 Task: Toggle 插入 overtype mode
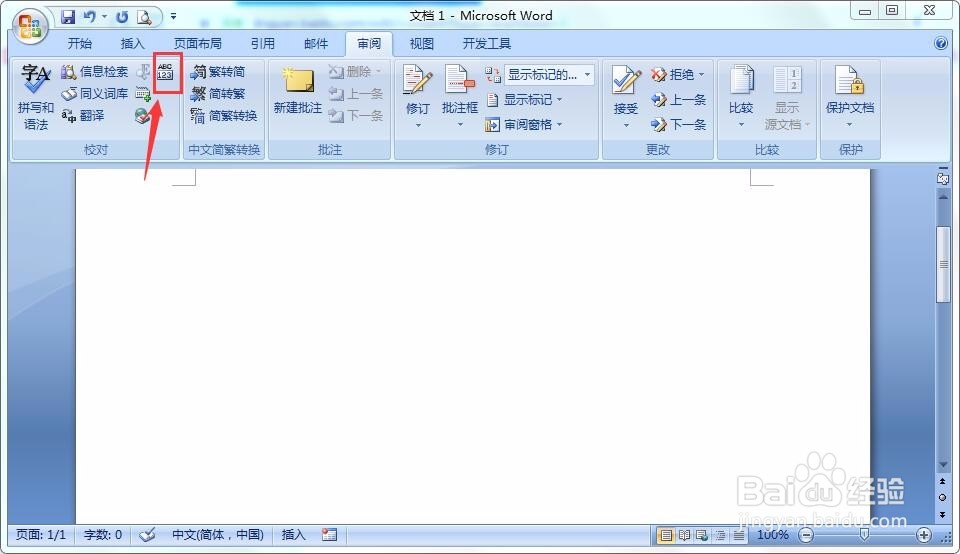(x=293, y=535)
